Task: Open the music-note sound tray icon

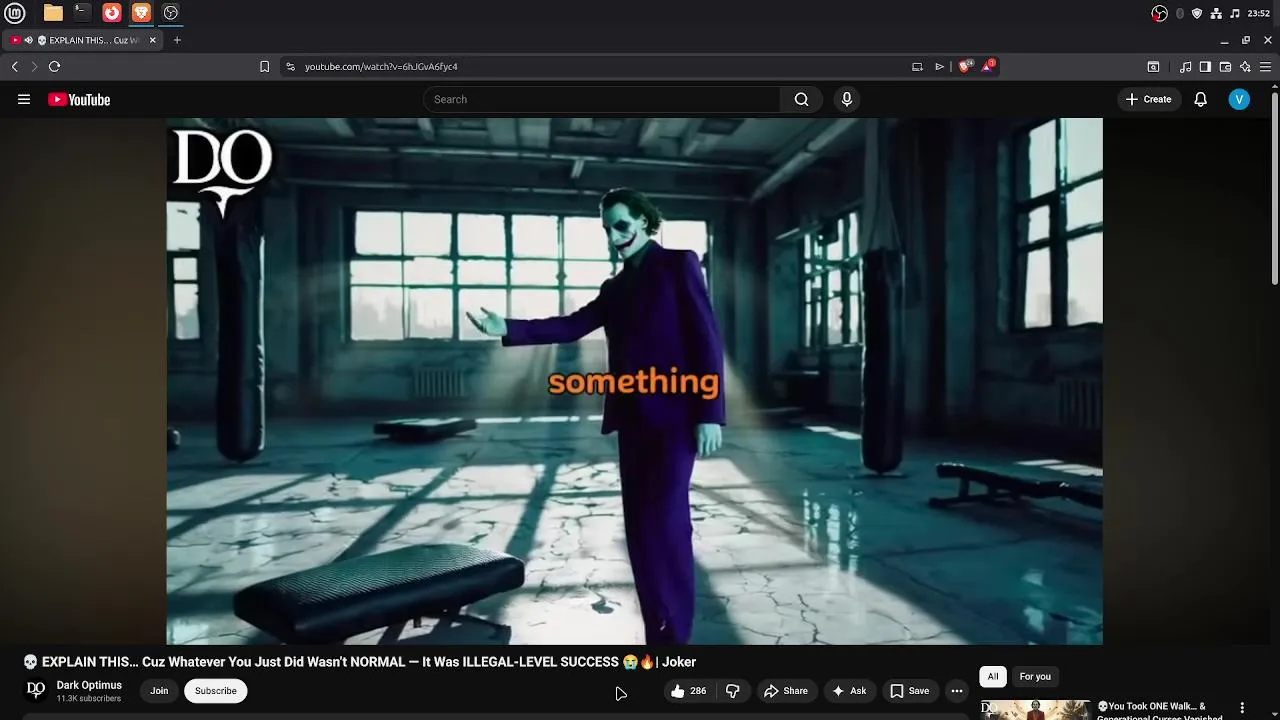Action: pos(1235,13)
